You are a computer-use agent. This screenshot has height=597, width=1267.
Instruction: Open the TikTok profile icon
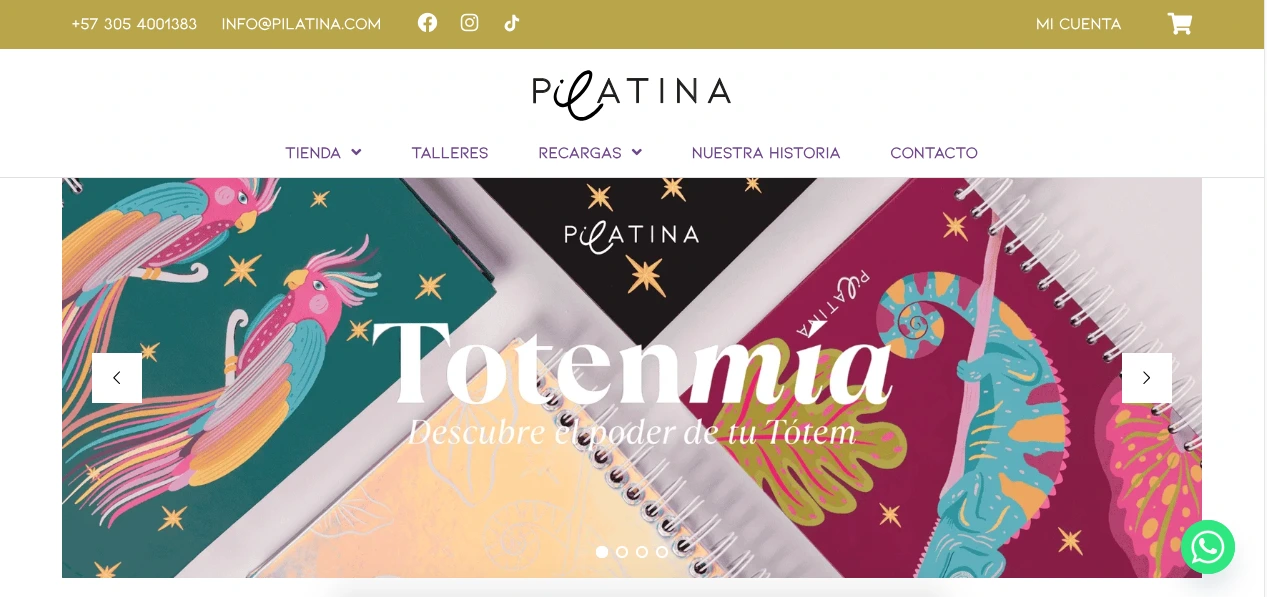[x=511, y=22]
